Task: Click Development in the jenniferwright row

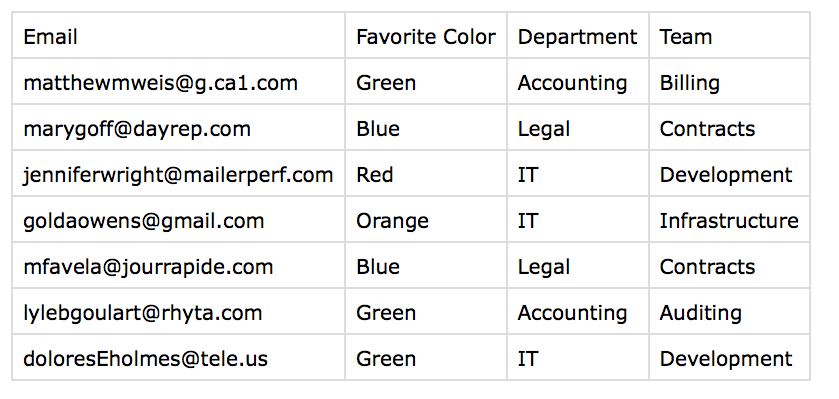Action: click(729, 173)
